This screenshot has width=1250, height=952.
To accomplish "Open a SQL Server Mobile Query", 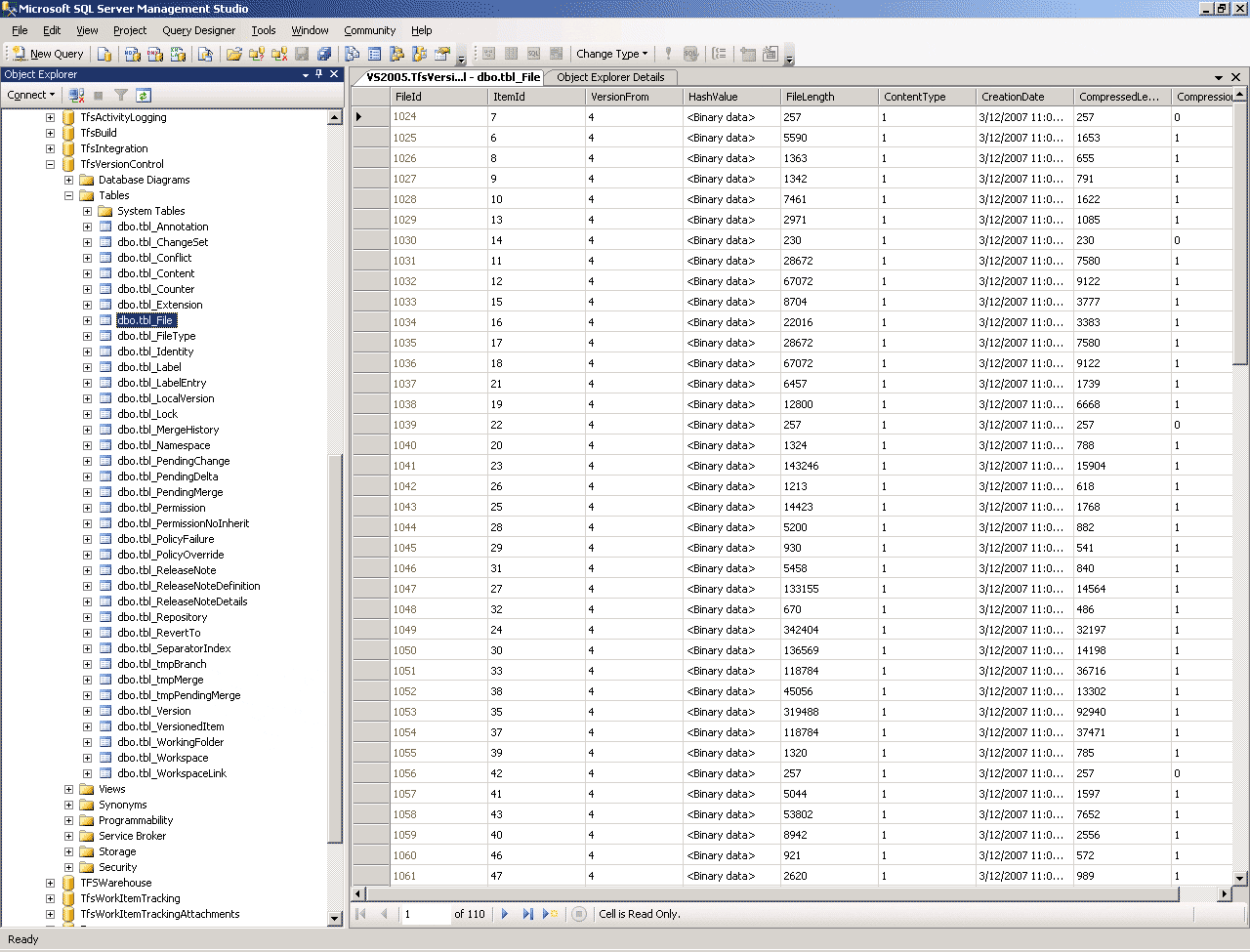I will point(205,54).
